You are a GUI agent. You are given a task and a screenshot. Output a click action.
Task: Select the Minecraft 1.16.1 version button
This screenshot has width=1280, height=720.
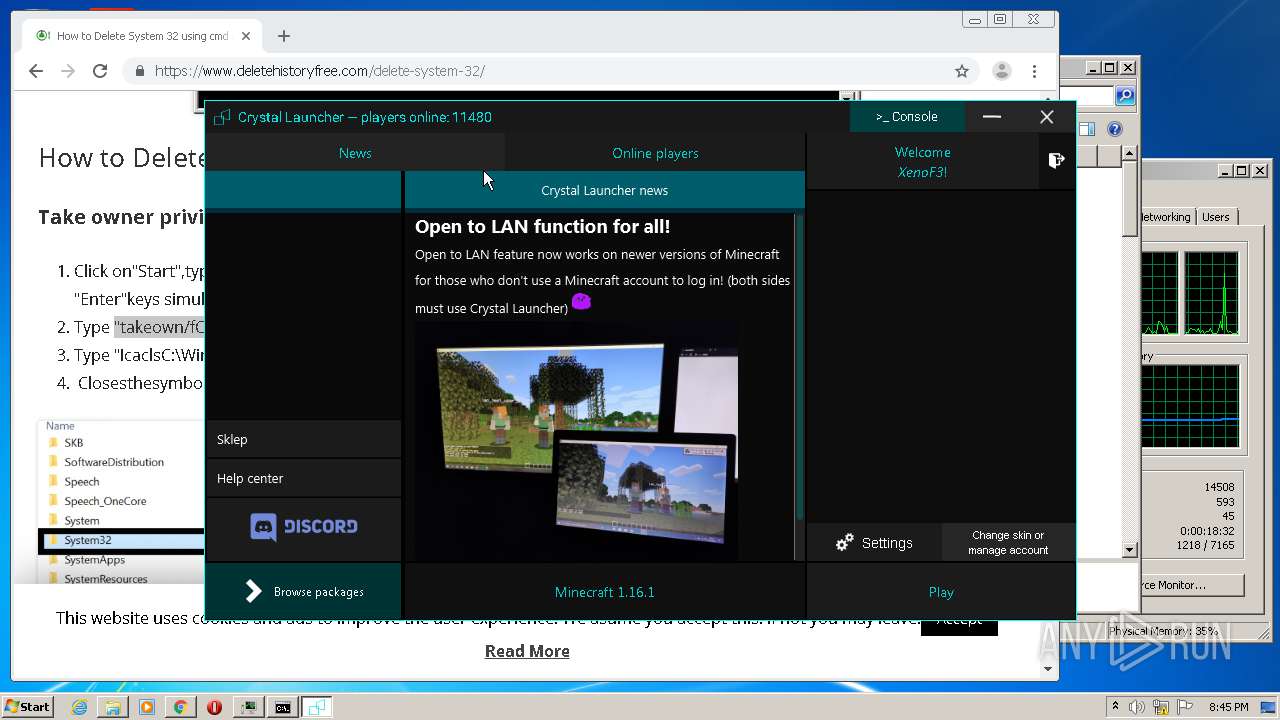point(604,592)
